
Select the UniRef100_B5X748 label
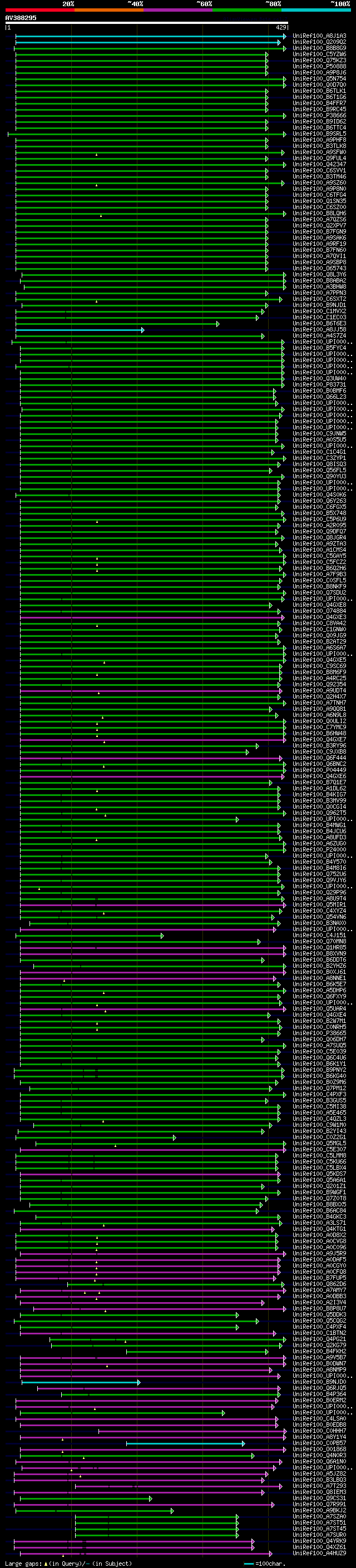click(x=319, y=513)
